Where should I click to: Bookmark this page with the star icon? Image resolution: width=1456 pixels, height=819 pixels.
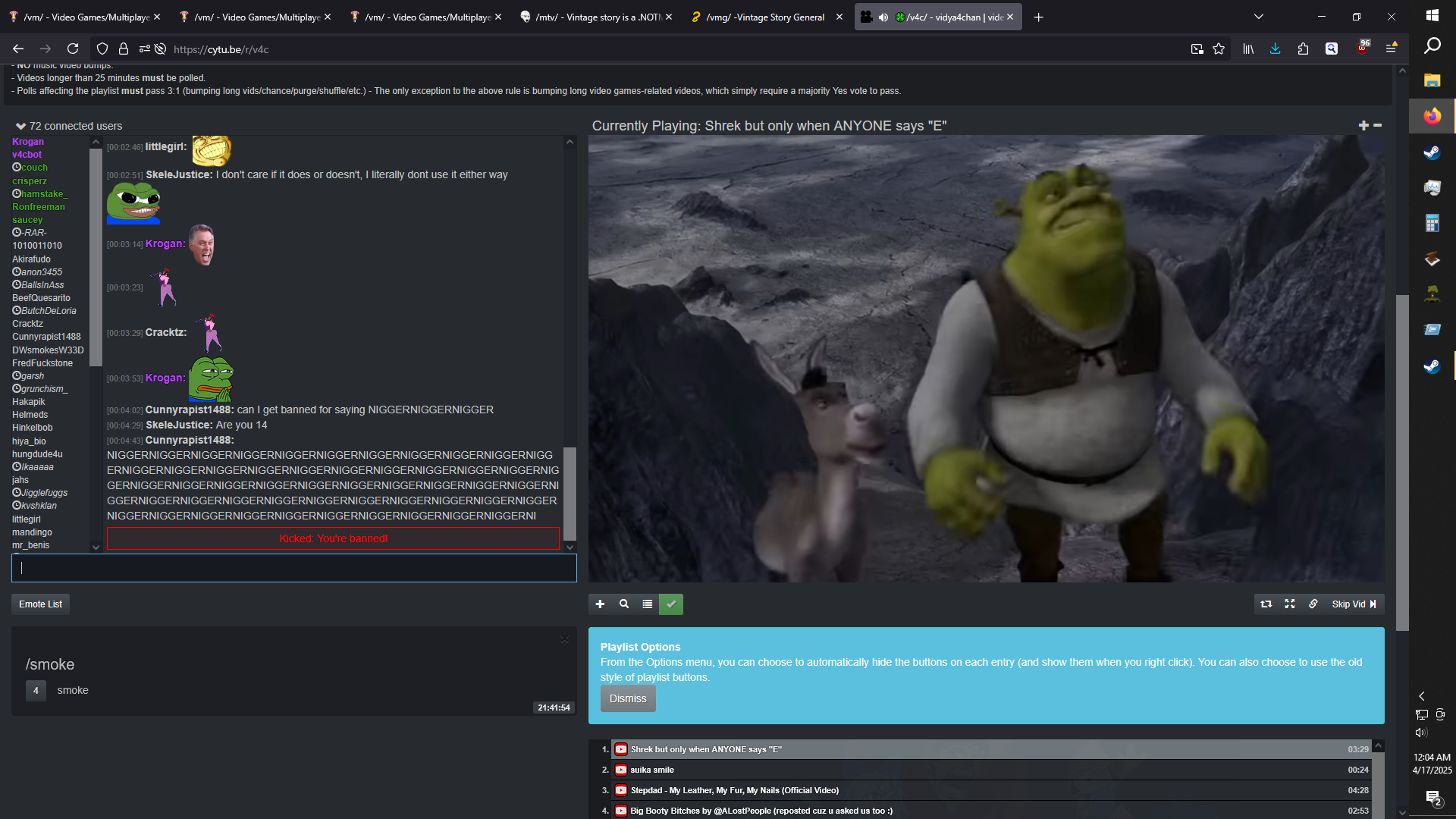(x=1219, y=49)
